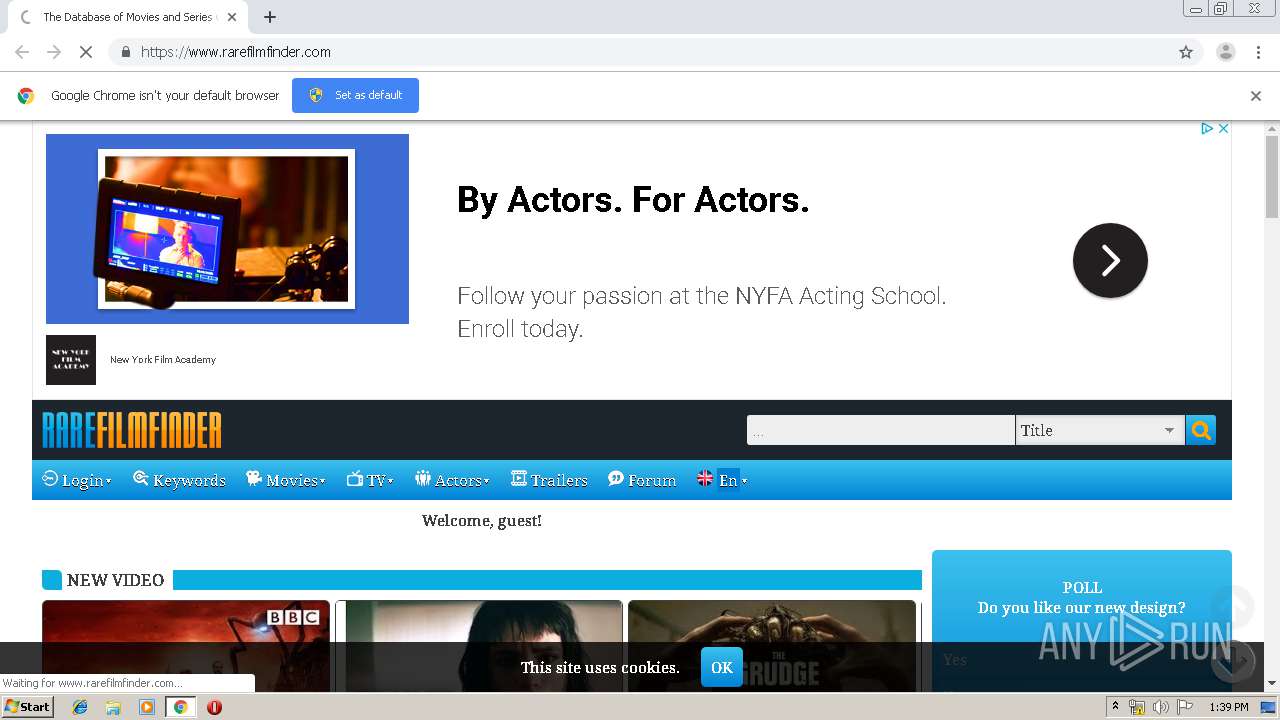Open the En language selector

722,480
